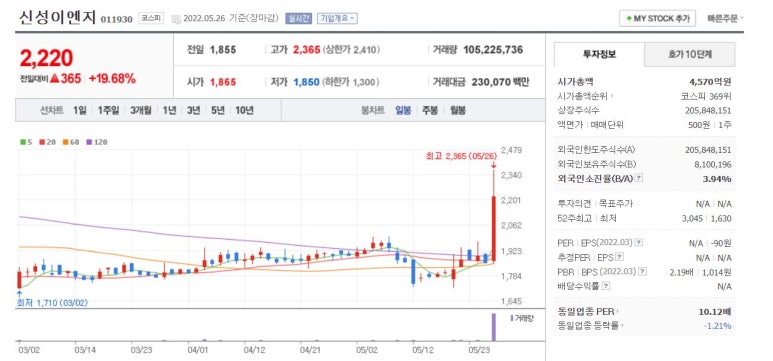Click the 저가 1,850 value
773x361 pixels.
307,82
